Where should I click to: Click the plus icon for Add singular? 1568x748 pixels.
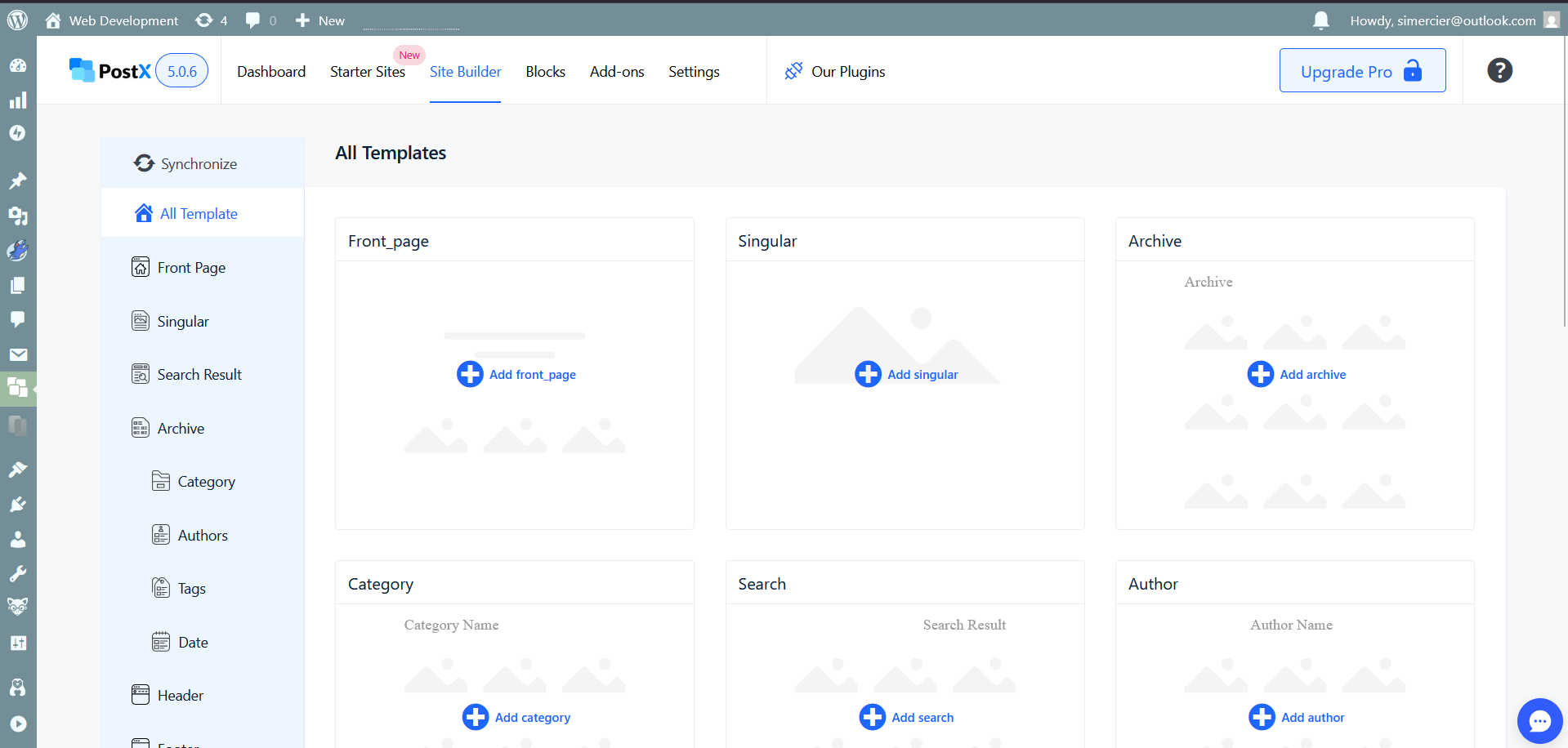[868, 374]
